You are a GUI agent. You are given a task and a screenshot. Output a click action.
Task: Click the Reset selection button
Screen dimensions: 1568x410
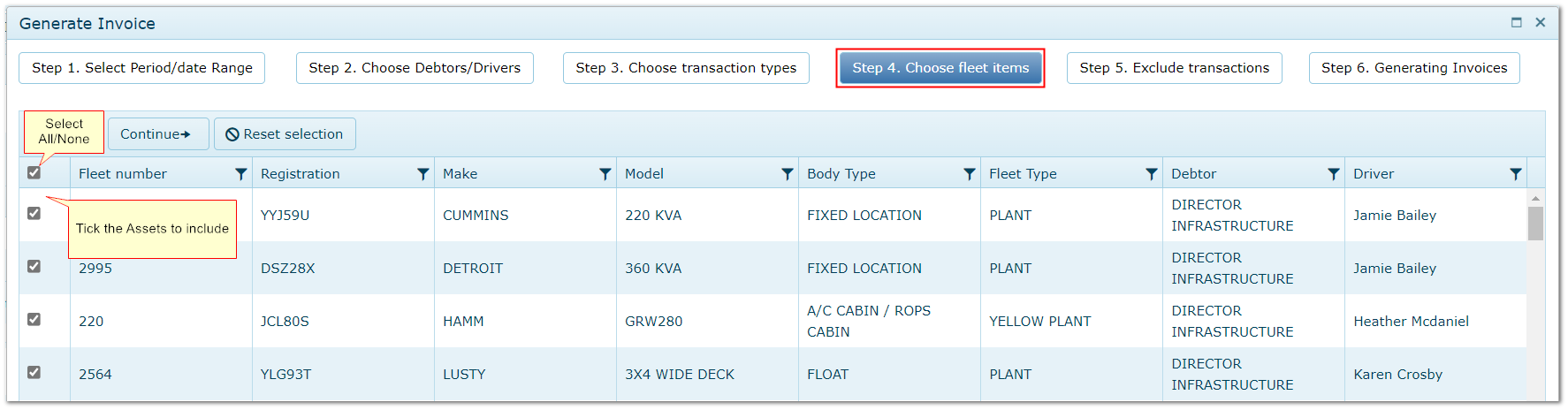pos(285,134)
